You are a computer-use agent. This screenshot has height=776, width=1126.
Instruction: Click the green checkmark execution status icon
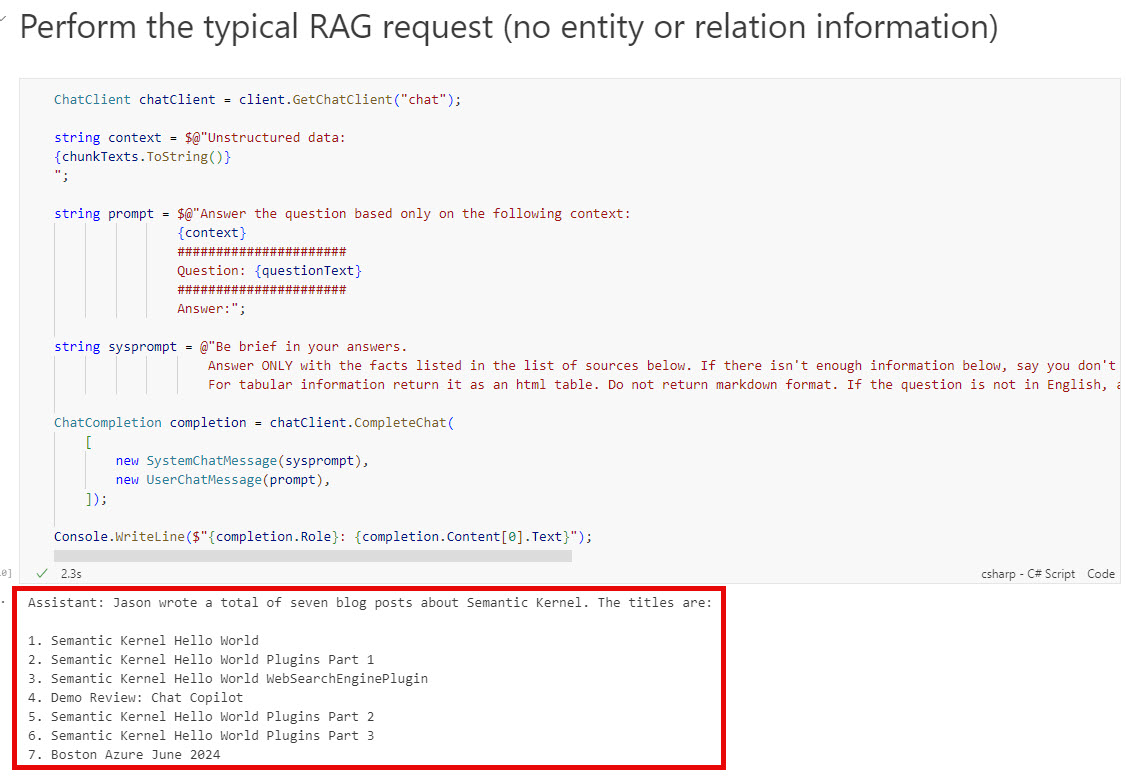coord(42,573)
